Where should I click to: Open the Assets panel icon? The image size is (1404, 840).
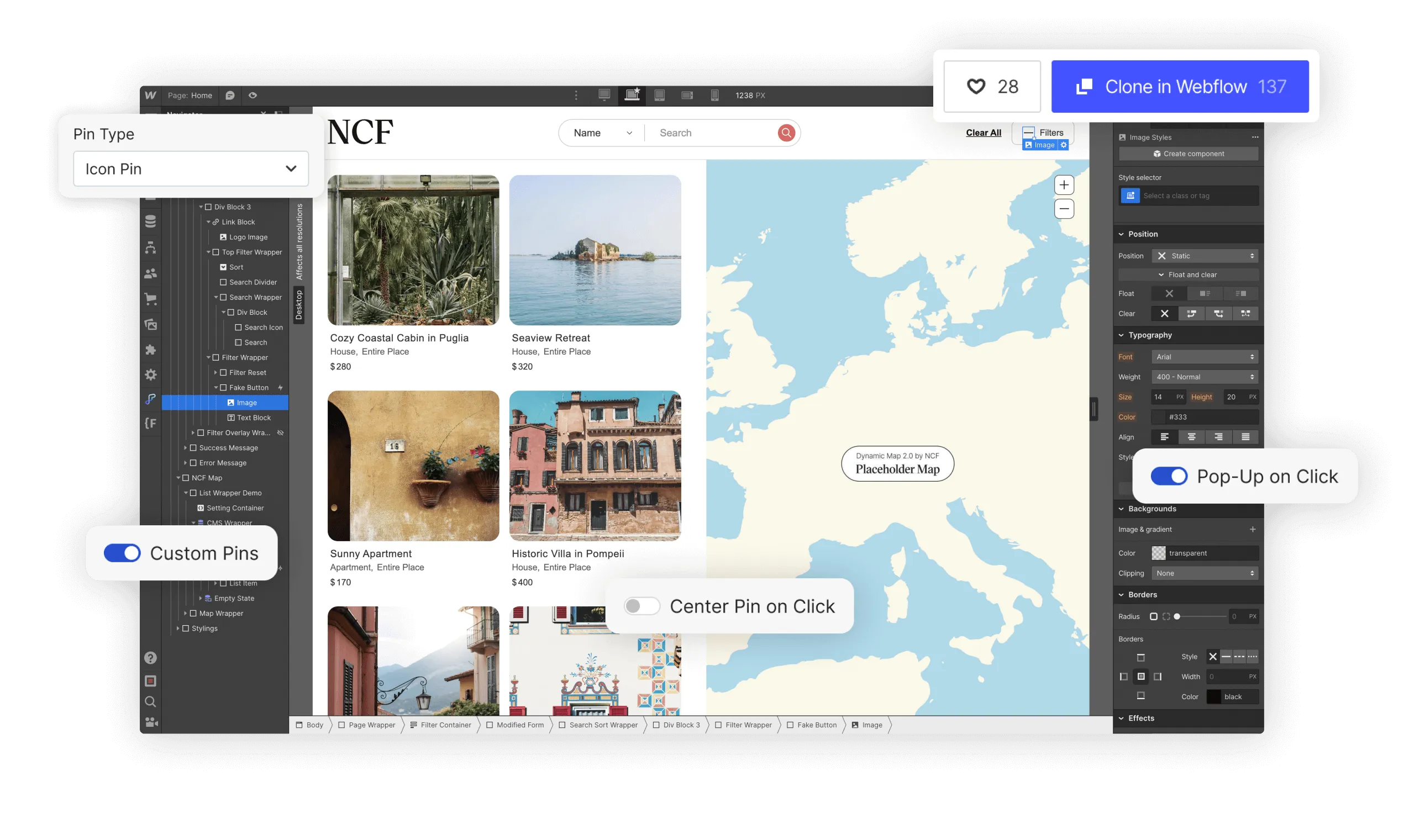pos(150,324)
